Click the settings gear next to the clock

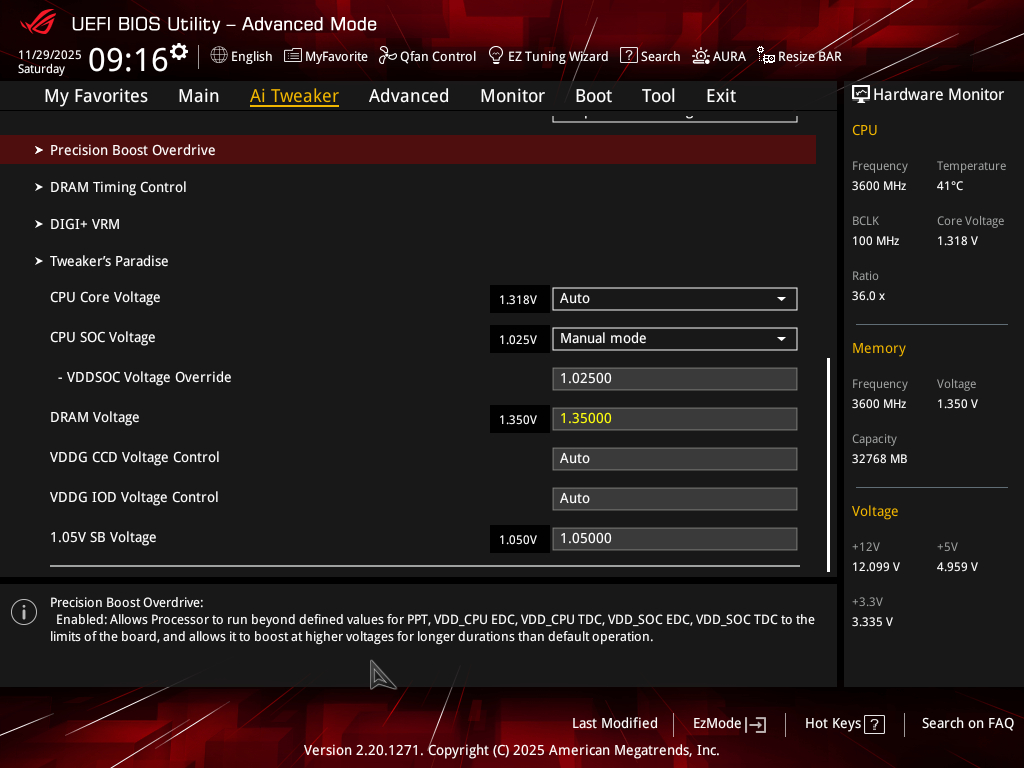(x=179, y=52)
